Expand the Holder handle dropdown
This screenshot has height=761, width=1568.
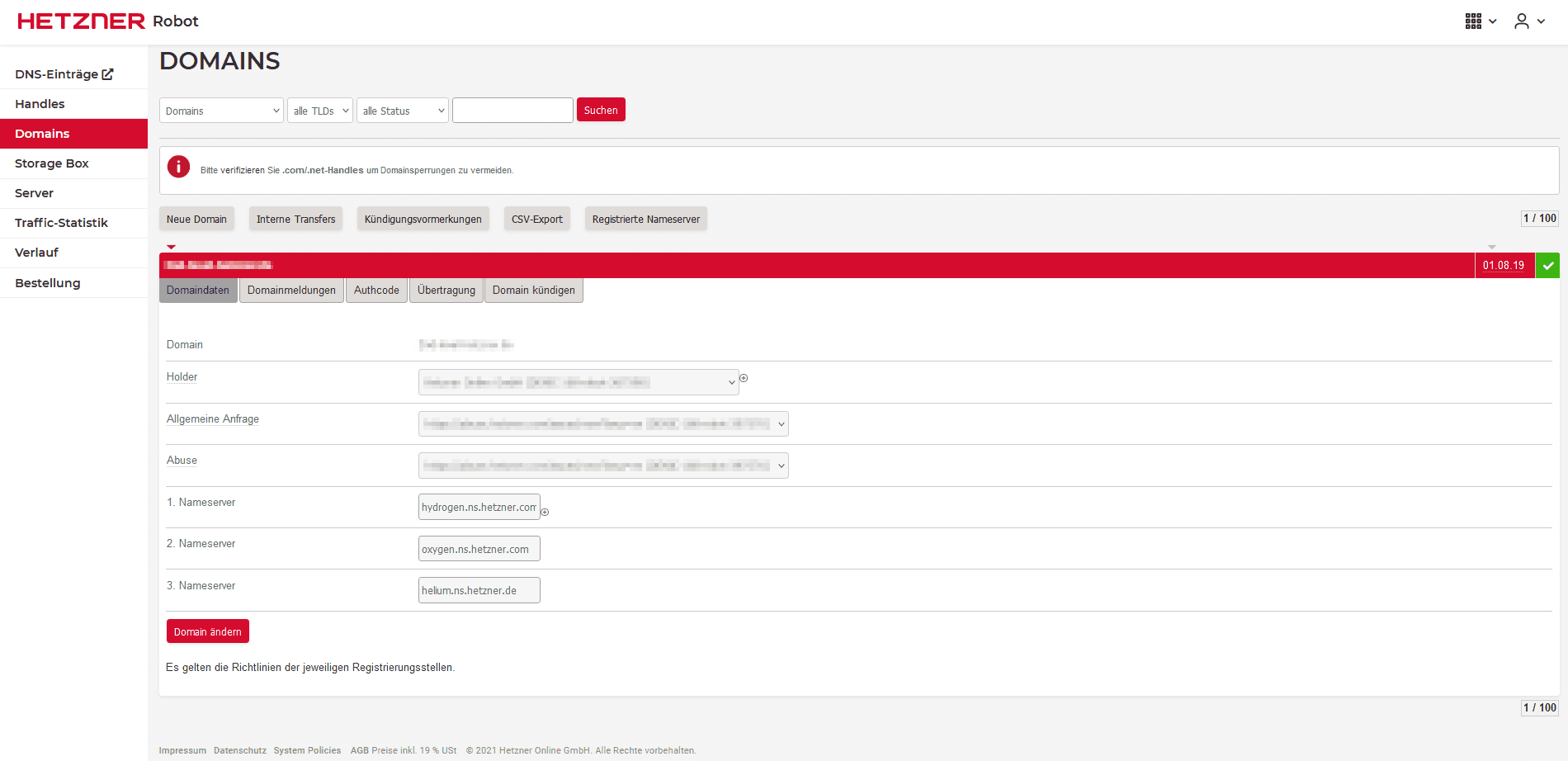pos(579,382)
